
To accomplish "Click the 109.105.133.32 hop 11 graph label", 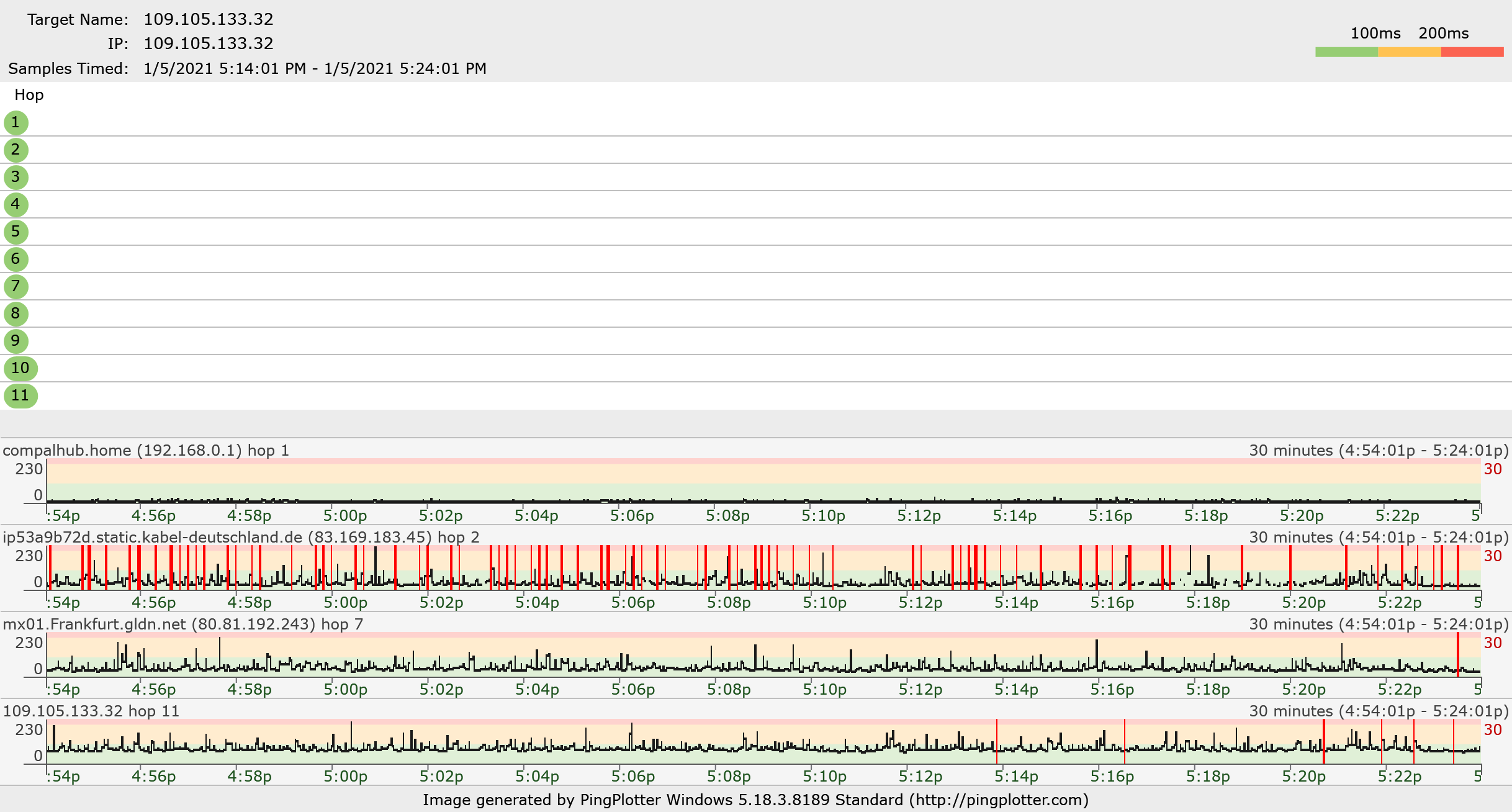I will click(x=91, y=711).
